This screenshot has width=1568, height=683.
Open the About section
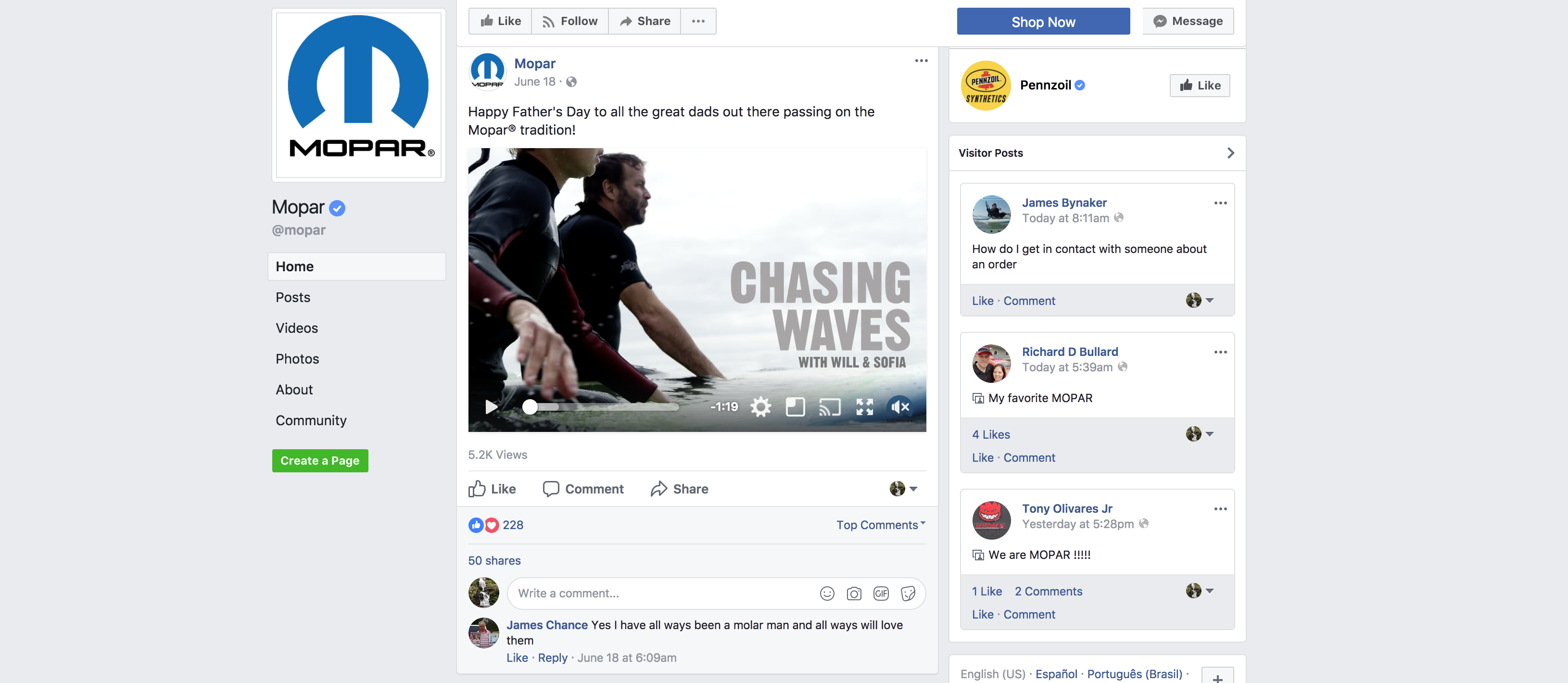click(294, 390)
